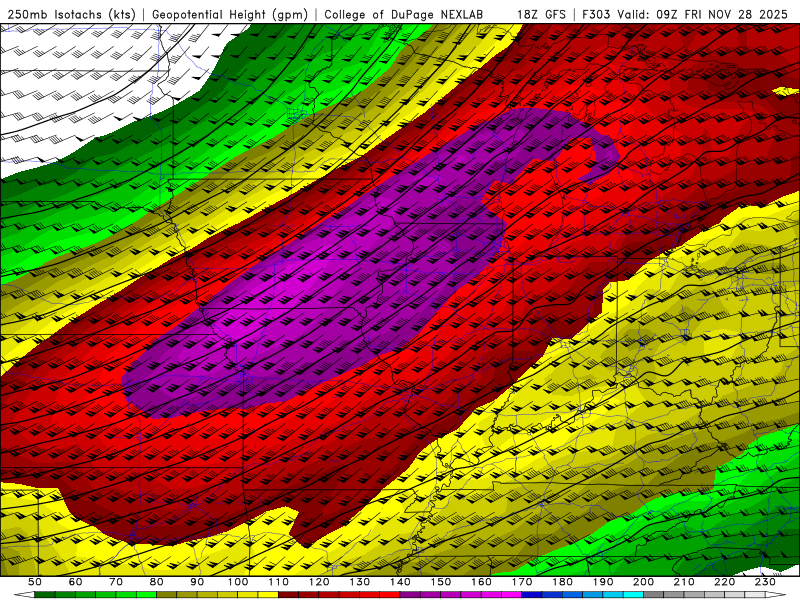Click the 120 label on the color scale

pyautogui.click(x=319, y=582)
